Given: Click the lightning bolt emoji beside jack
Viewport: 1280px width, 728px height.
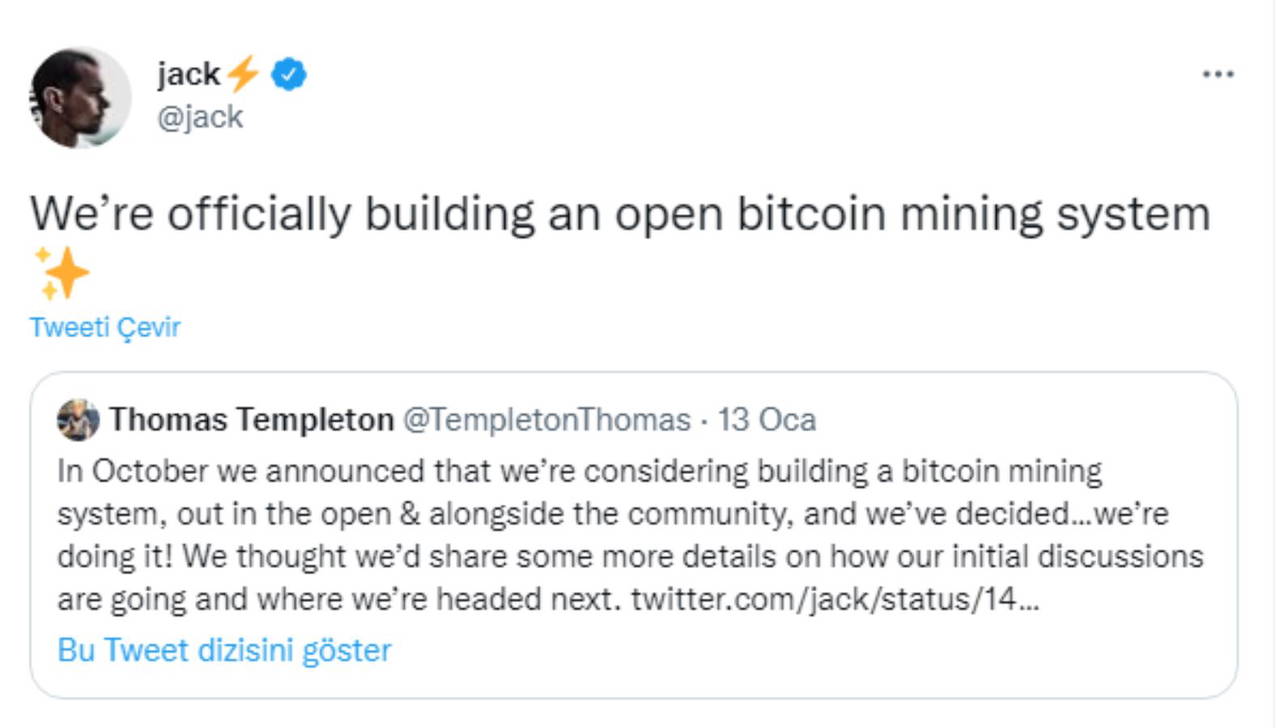Looking at the screenshot, I should pos(242,74).
